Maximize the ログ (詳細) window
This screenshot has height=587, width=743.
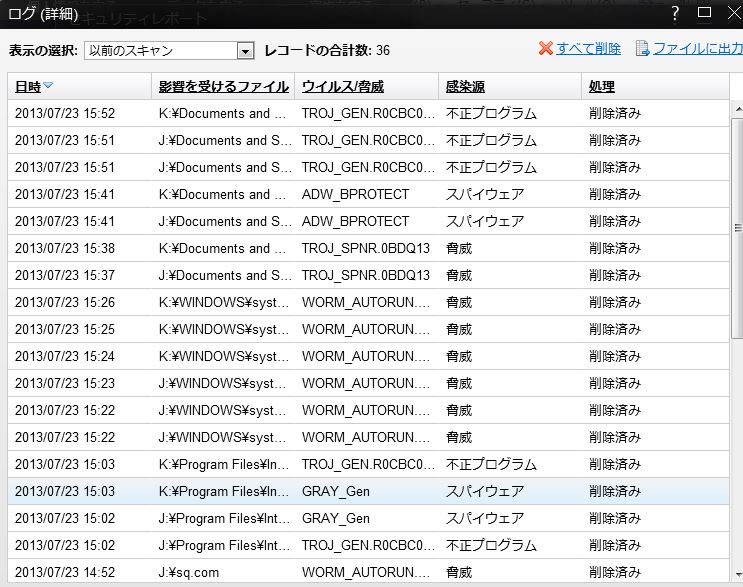point(704,12)
